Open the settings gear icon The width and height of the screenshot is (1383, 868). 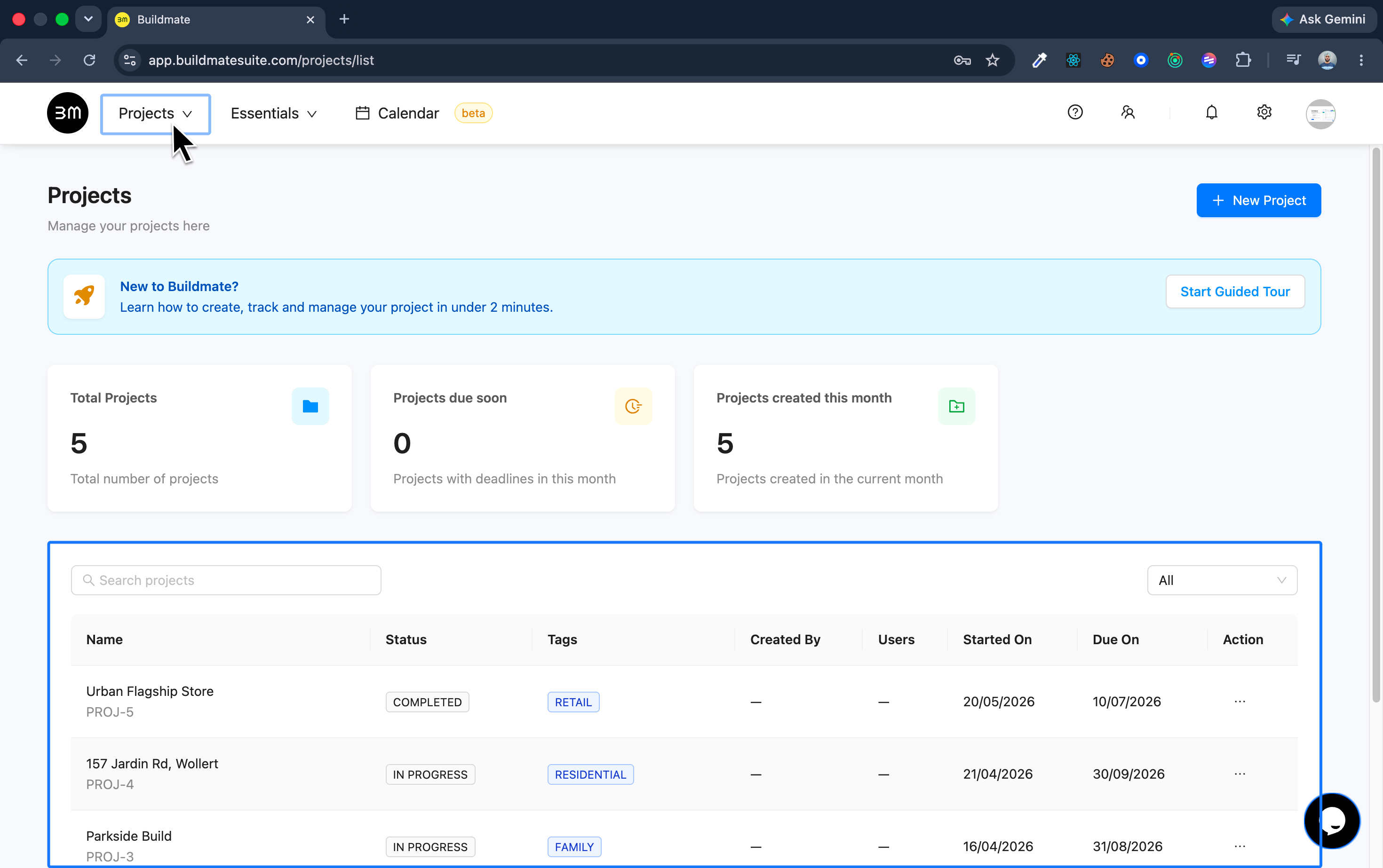tap(1264, 112)
